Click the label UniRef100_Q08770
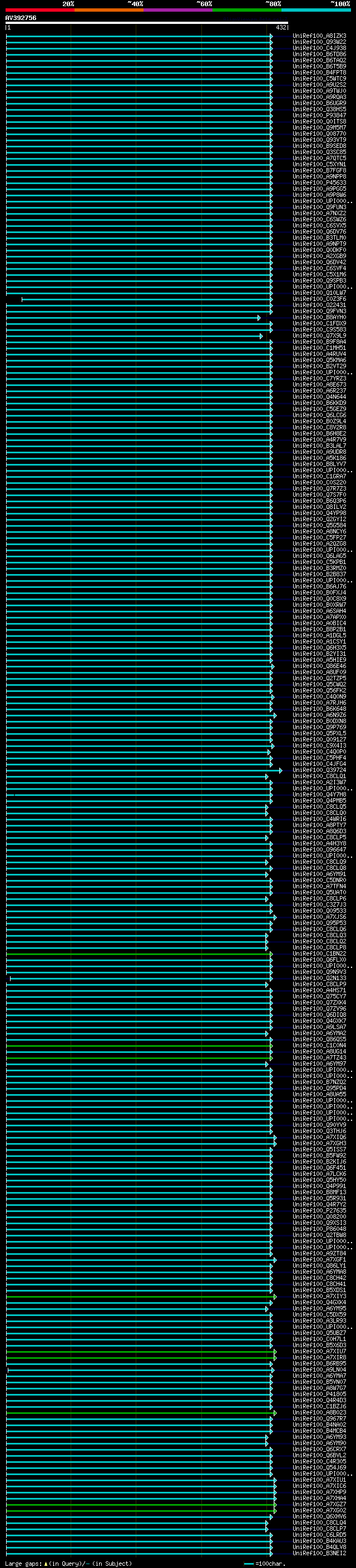Image resolution: width=356 pixels, height=1568 pixels. coord(319,134)
